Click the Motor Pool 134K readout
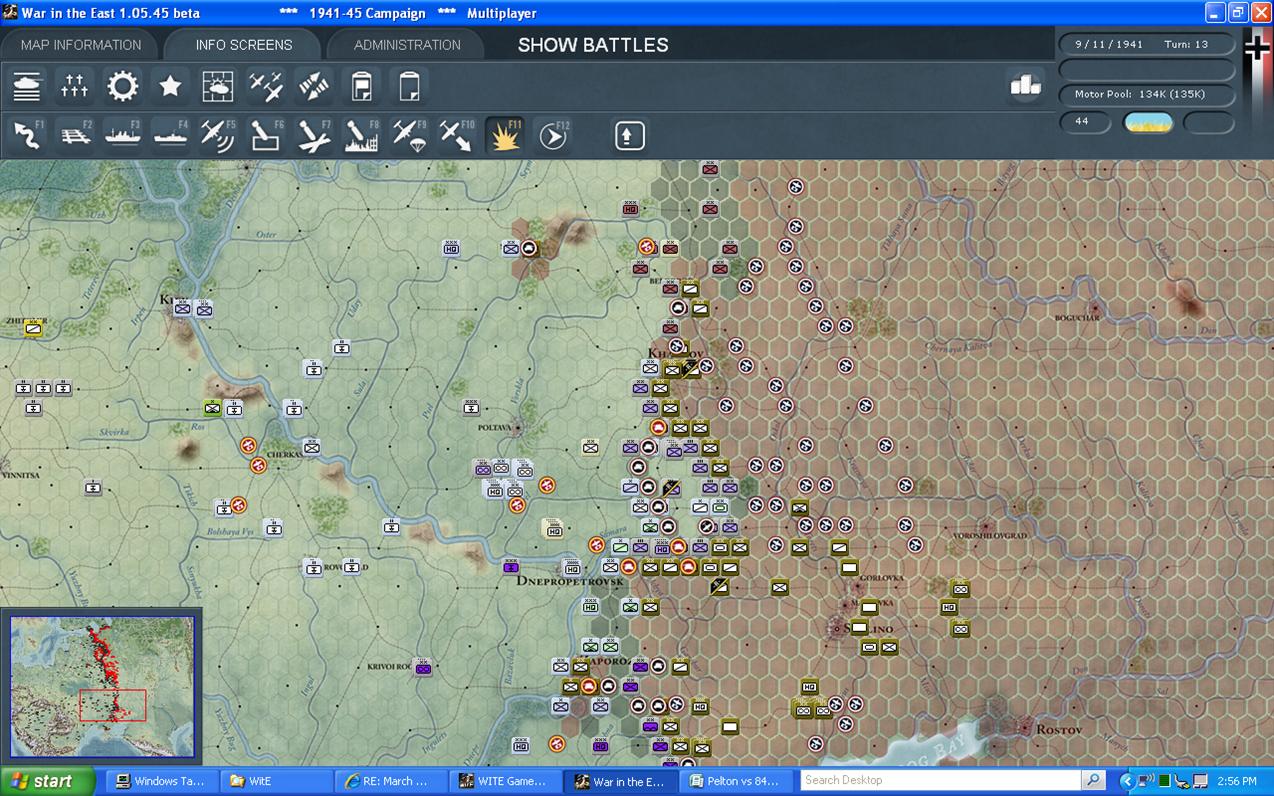 (x=1146, y=94)
